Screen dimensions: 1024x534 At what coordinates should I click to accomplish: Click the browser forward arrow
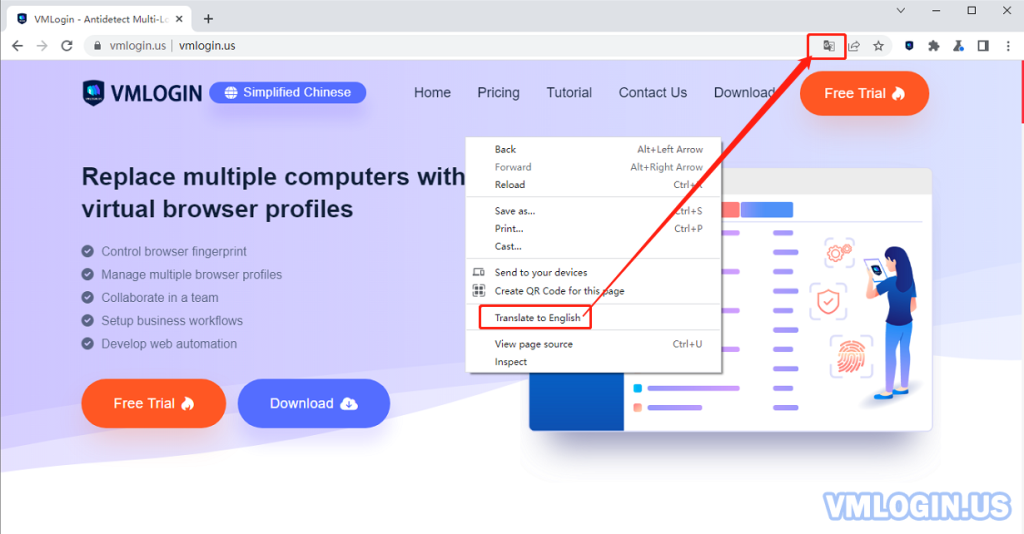pos(42,46)
